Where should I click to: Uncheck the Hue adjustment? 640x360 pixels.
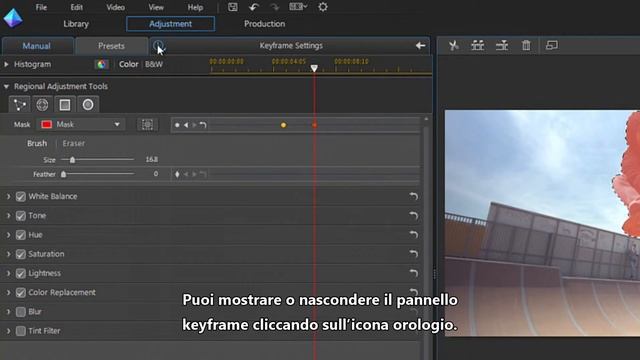click(20, 235)
